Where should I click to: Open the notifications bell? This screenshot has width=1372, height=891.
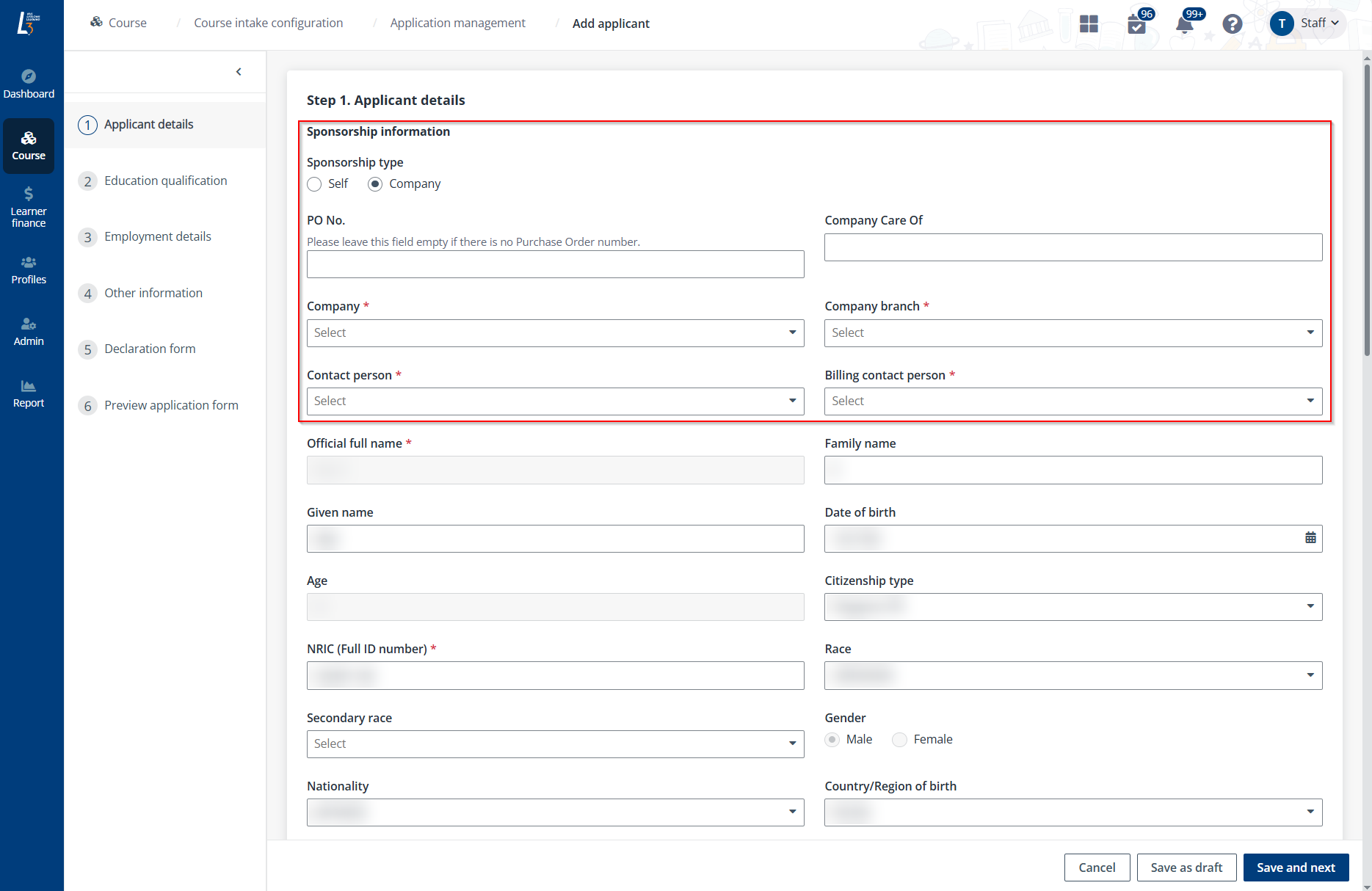click(x=1183, y=24)
